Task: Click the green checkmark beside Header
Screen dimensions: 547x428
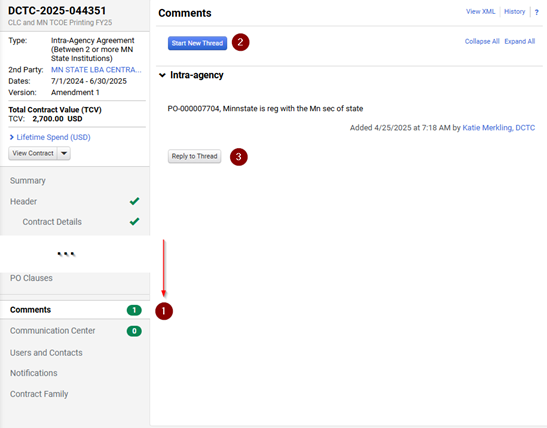Action: 134,201
